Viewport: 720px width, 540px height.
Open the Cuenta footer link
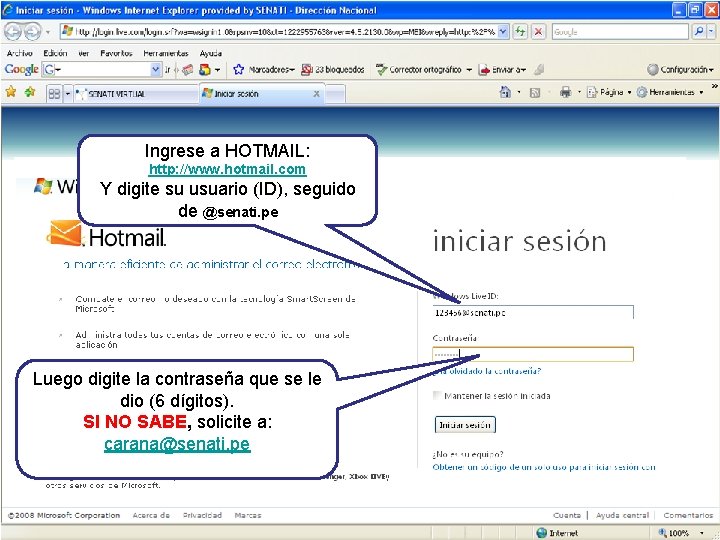click(567, 515)
